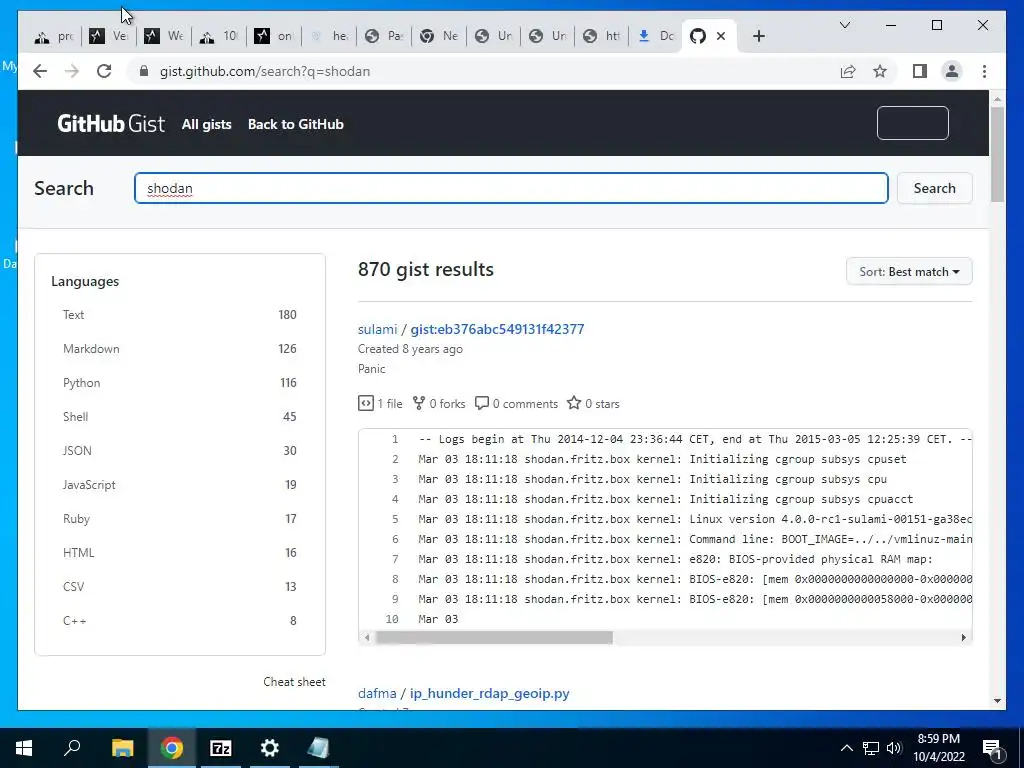Image resolution: width=1024 pixels, height=768 pixels.
Task: Go Back to GitHub link
Action: tap(296, 124)
